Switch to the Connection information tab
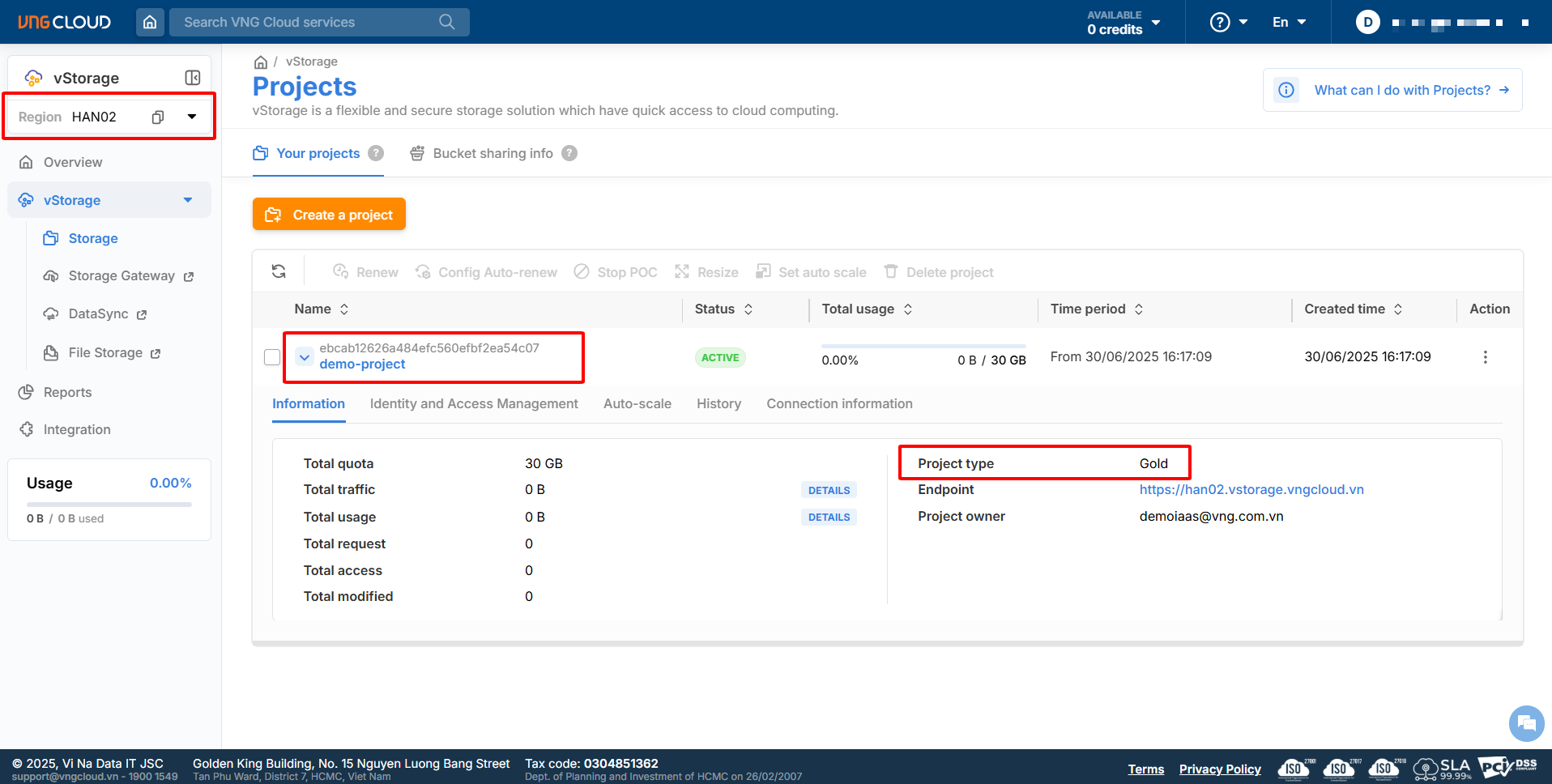This screenshot has height=784, width=1552. (839, 403)
